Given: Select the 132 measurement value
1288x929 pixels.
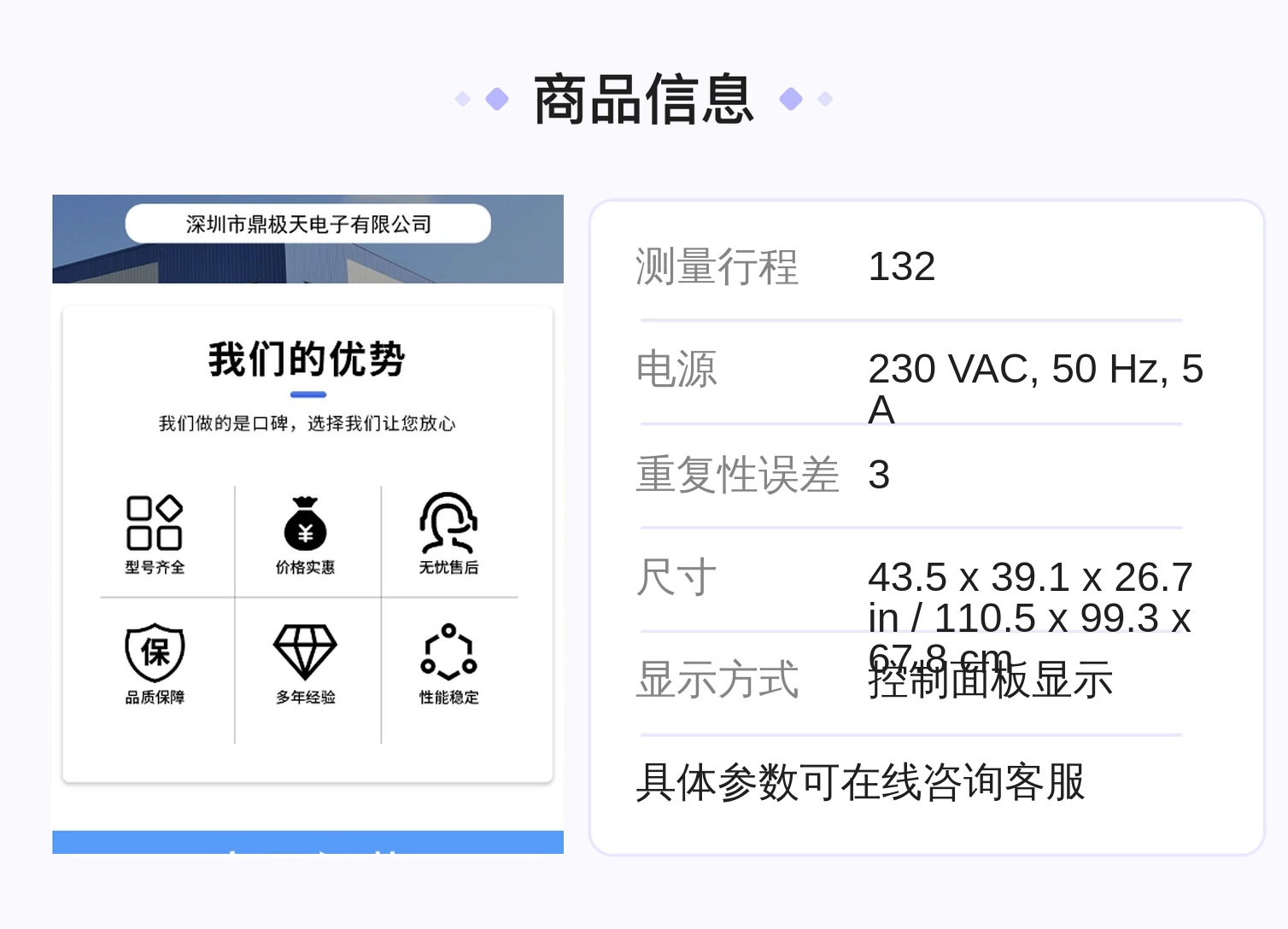Looking at the screenshot, I should click(x=902, y=266).
